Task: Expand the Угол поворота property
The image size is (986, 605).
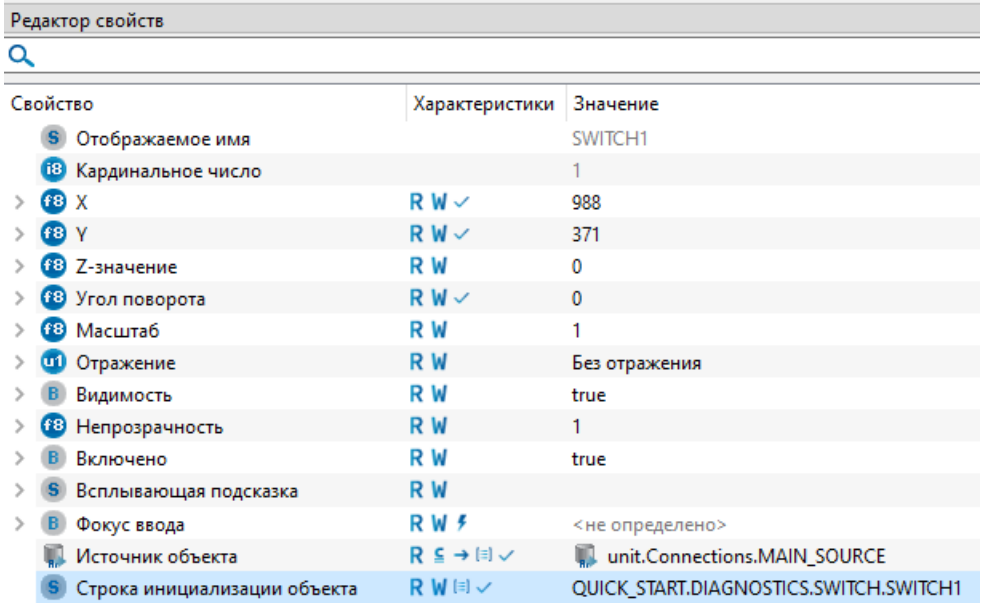Action: 18,299
